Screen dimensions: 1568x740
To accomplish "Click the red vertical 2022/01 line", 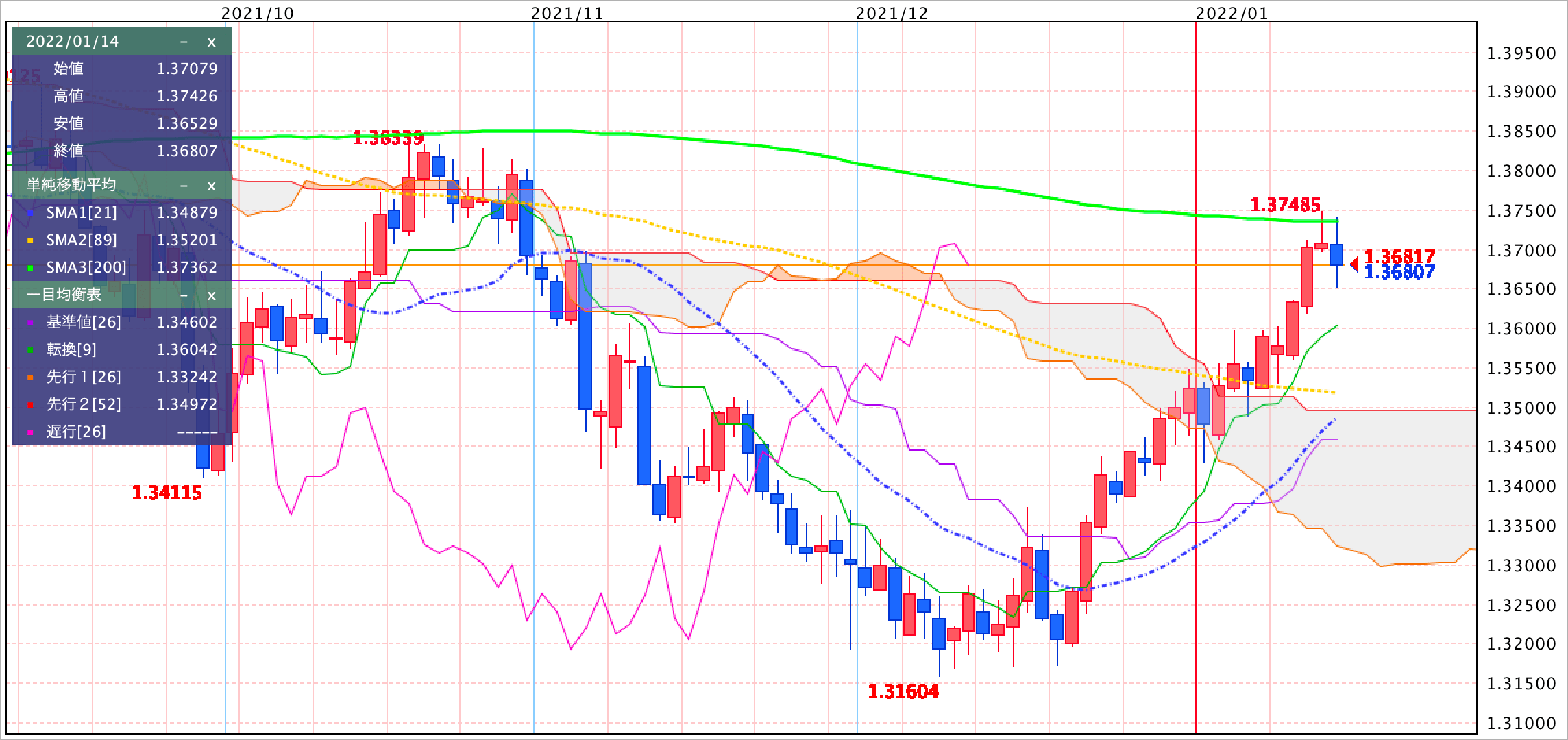I will [1196, 377].
